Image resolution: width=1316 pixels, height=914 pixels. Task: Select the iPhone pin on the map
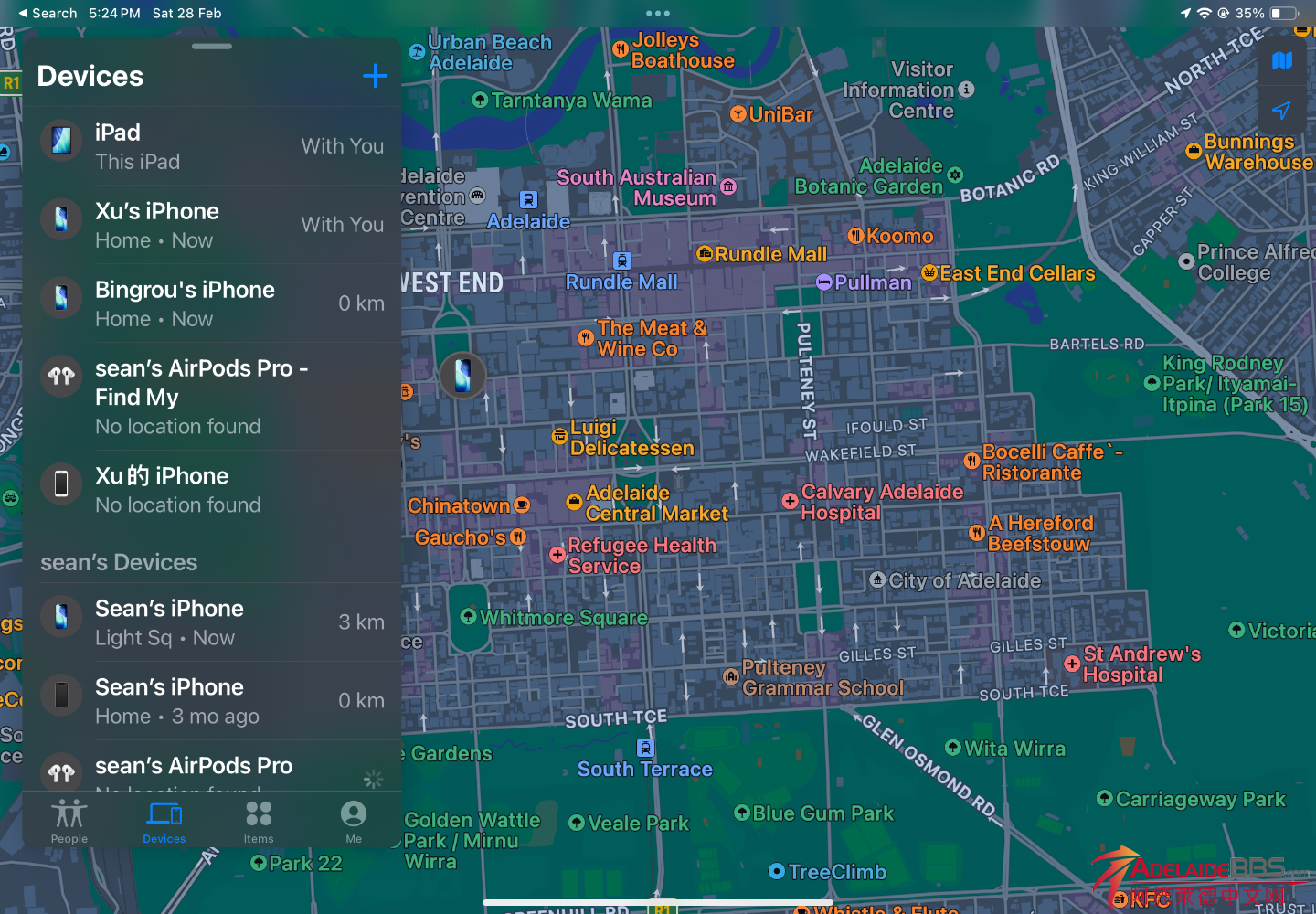(x=462, y=375)
